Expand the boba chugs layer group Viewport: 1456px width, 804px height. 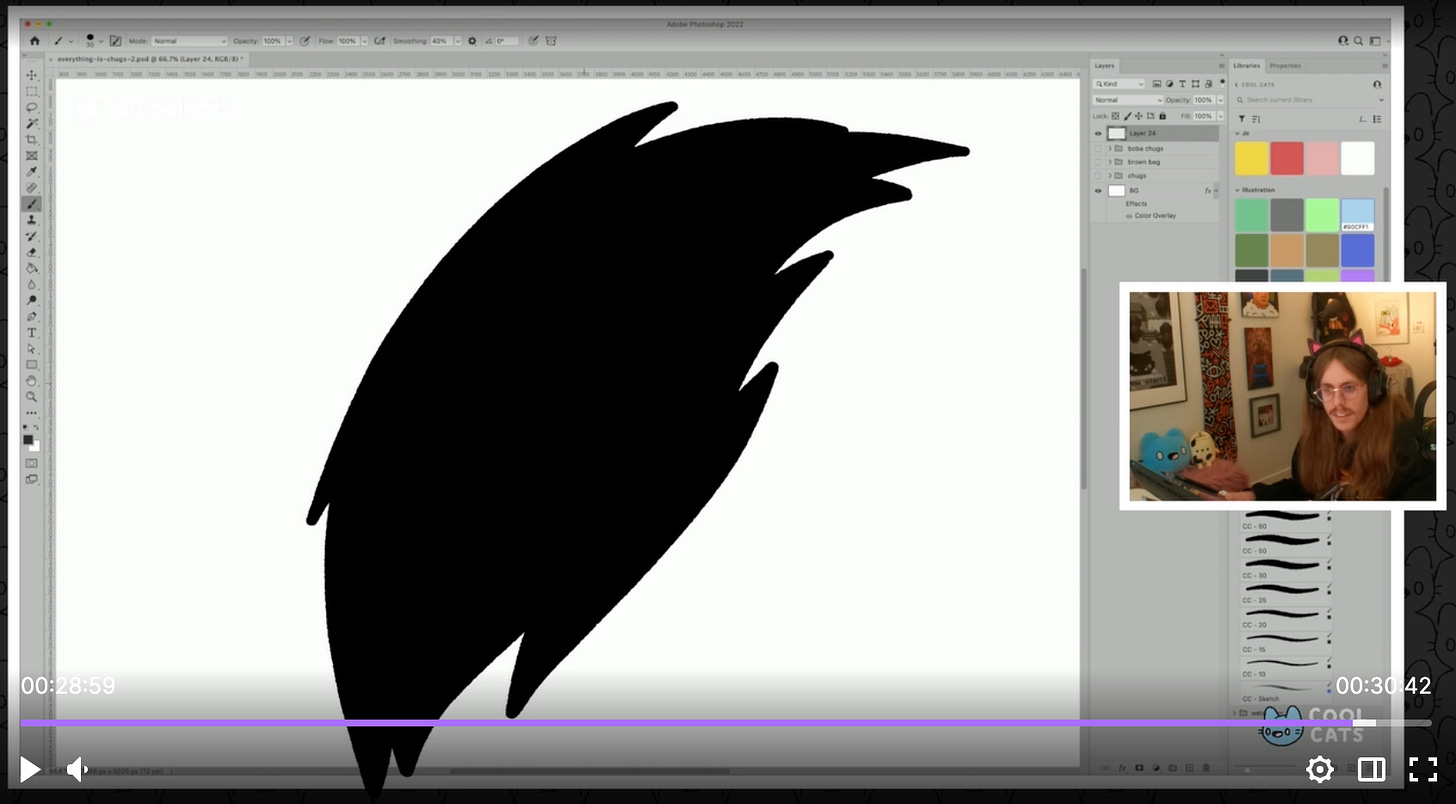tap(1110, 148)
